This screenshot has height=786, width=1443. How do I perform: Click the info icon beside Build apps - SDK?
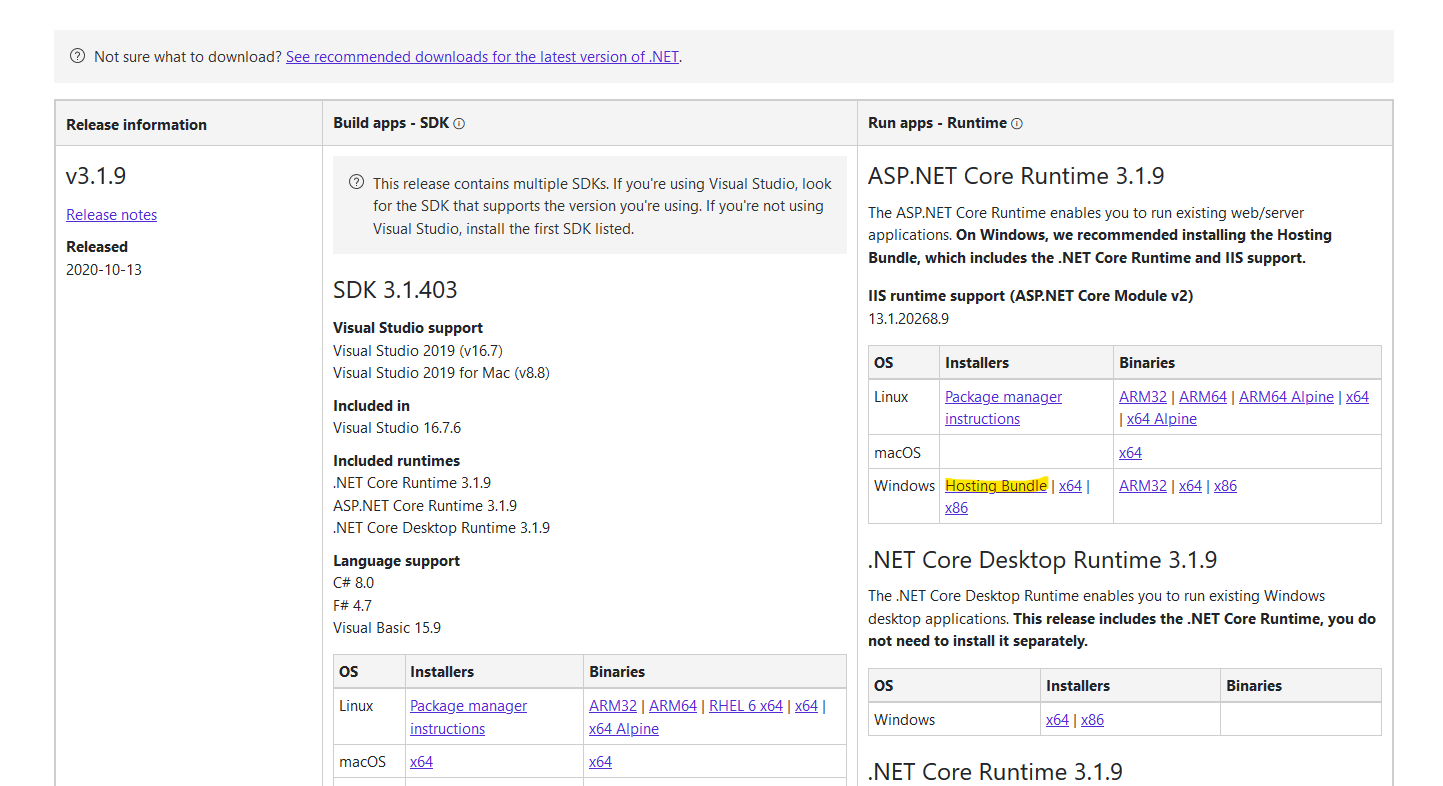(x=459, y=124)
